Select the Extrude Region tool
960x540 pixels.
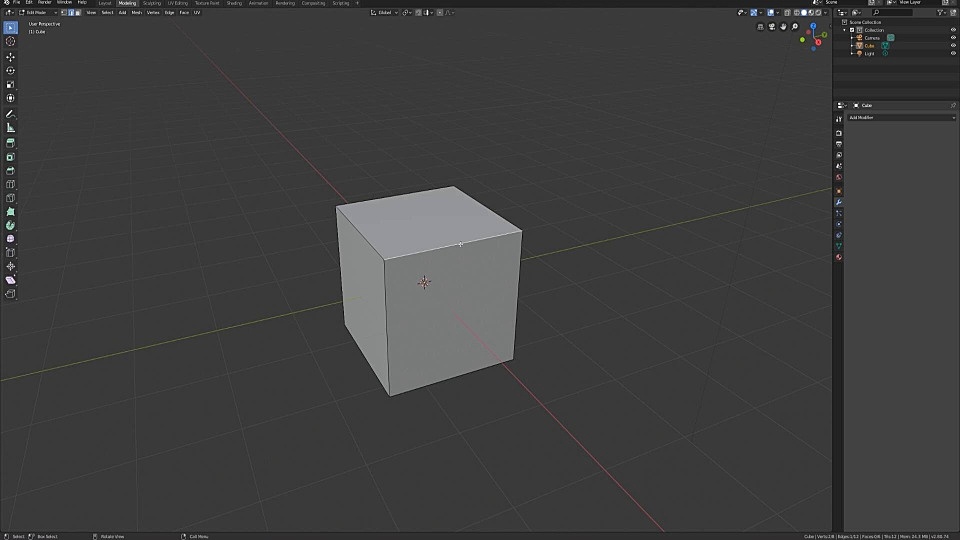pyautogui.click(x=10, y=143)
